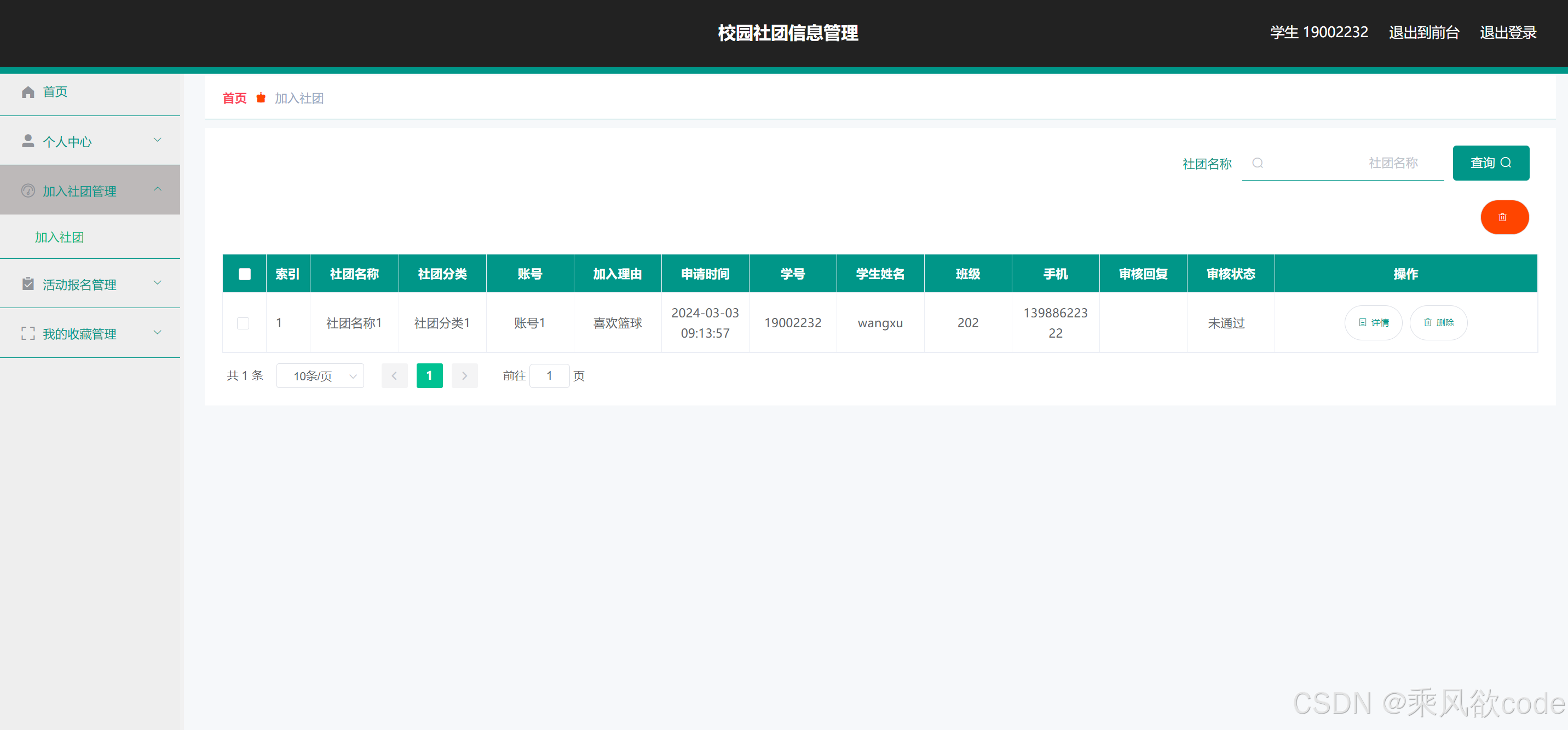
Task: Select the 活动报名管理 checklist icon
Action: pos(28,283)
